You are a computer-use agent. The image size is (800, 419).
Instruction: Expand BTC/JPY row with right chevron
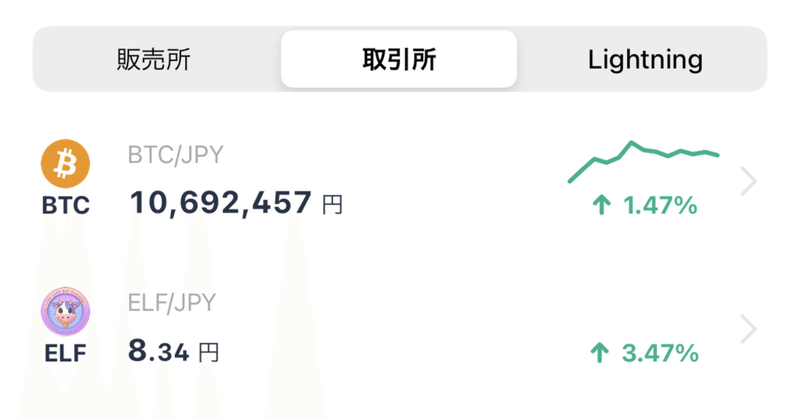coord(748,181)
